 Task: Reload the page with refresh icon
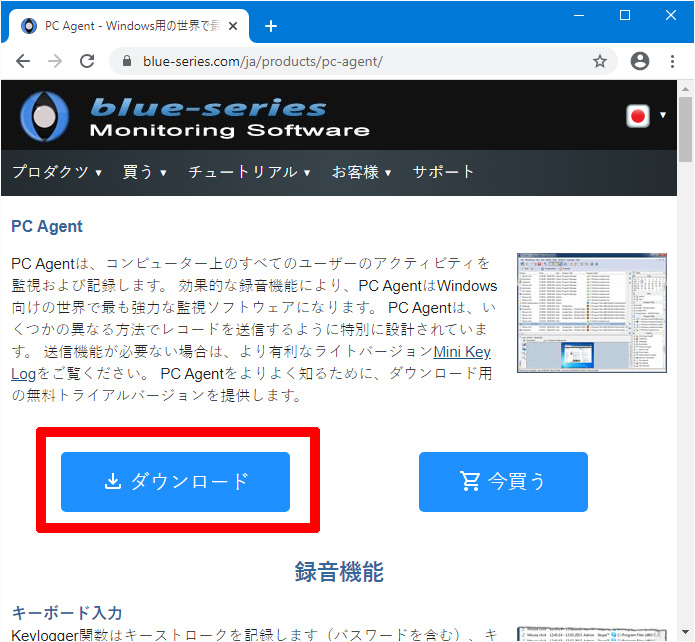coord(87,61)
